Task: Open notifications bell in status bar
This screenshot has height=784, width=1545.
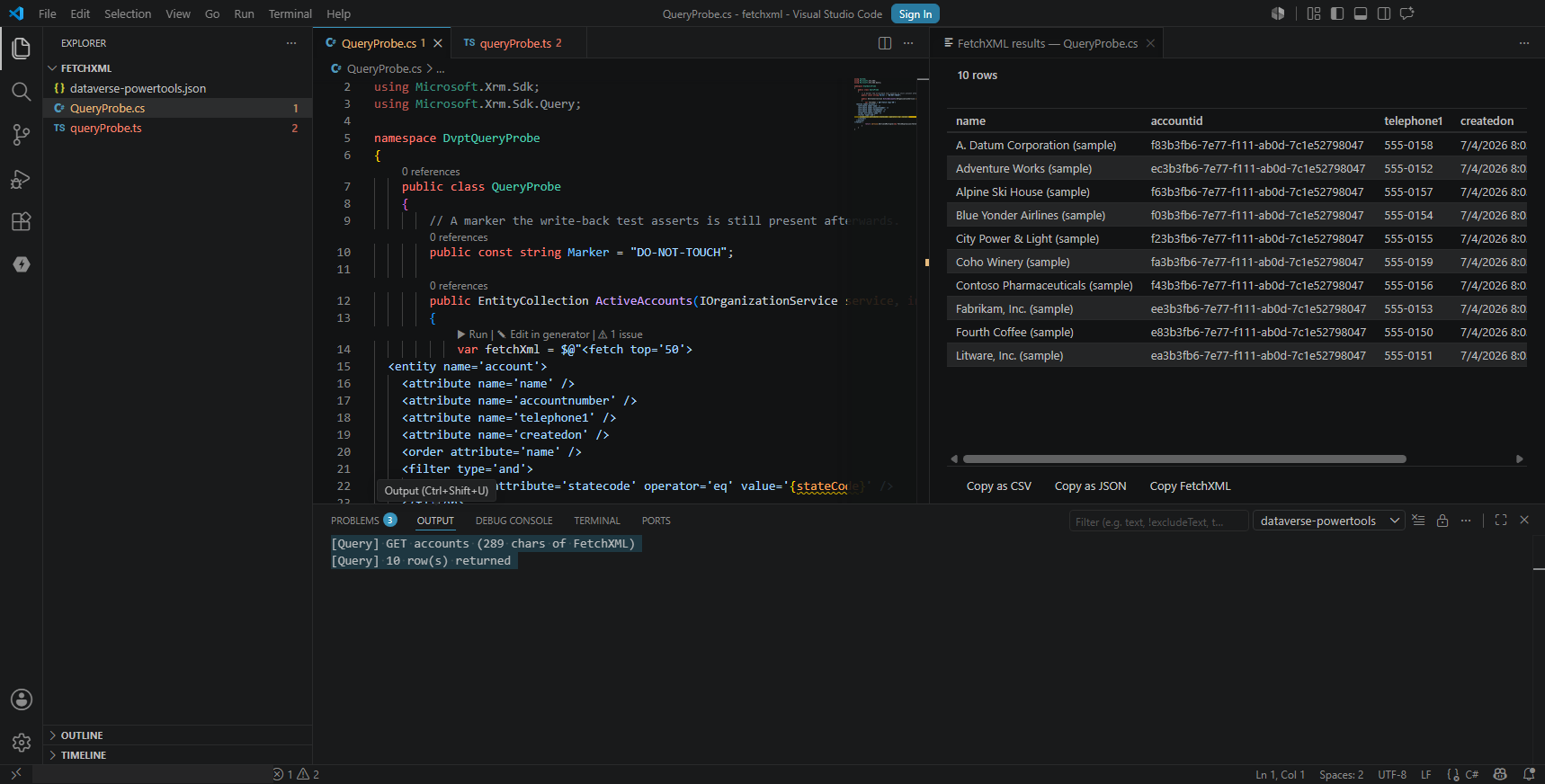Action: coord(1529,774)
